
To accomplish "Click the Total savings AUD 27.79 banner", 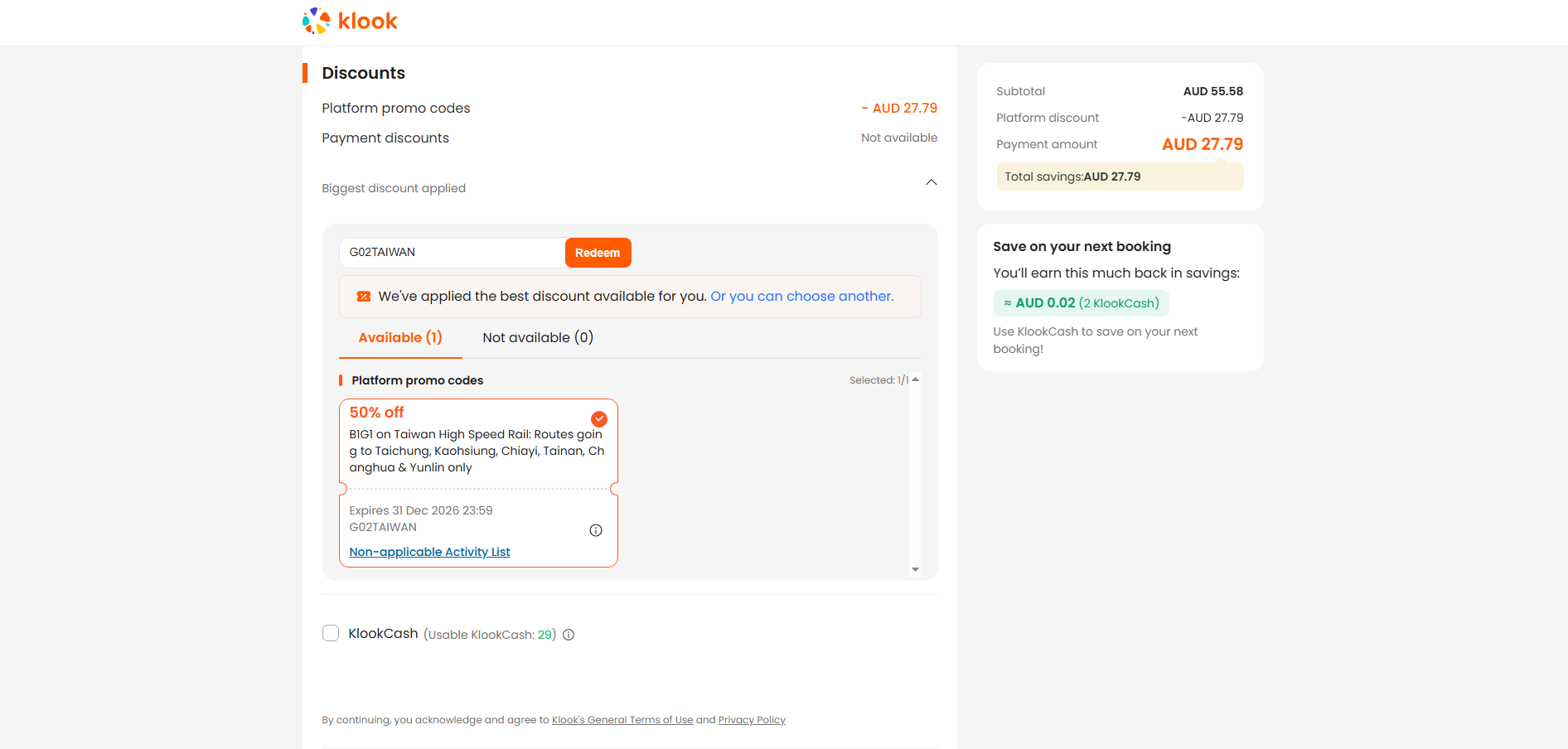I will click(1120, 176).
